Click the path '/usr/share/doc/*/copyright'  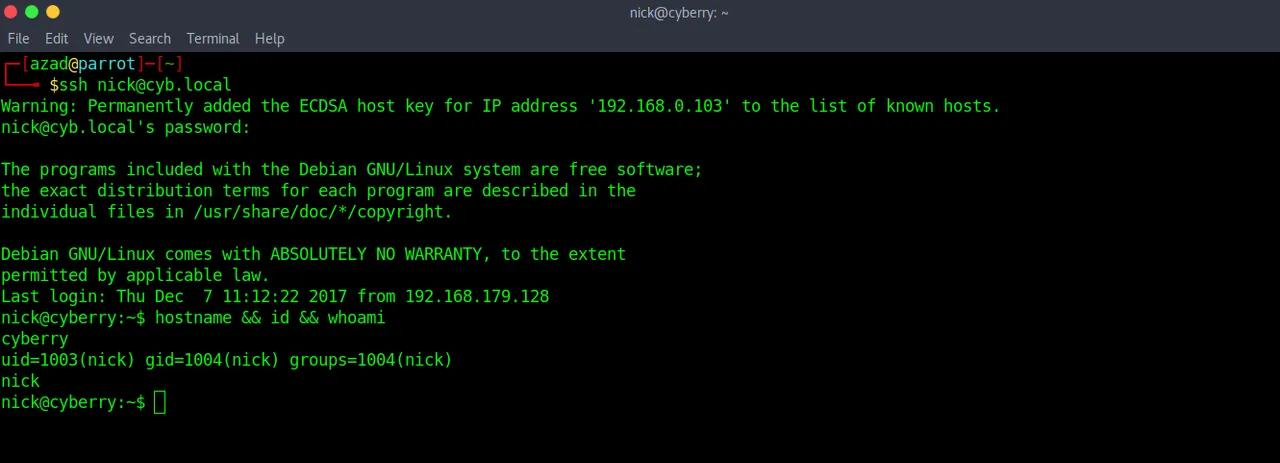(318, 211)
